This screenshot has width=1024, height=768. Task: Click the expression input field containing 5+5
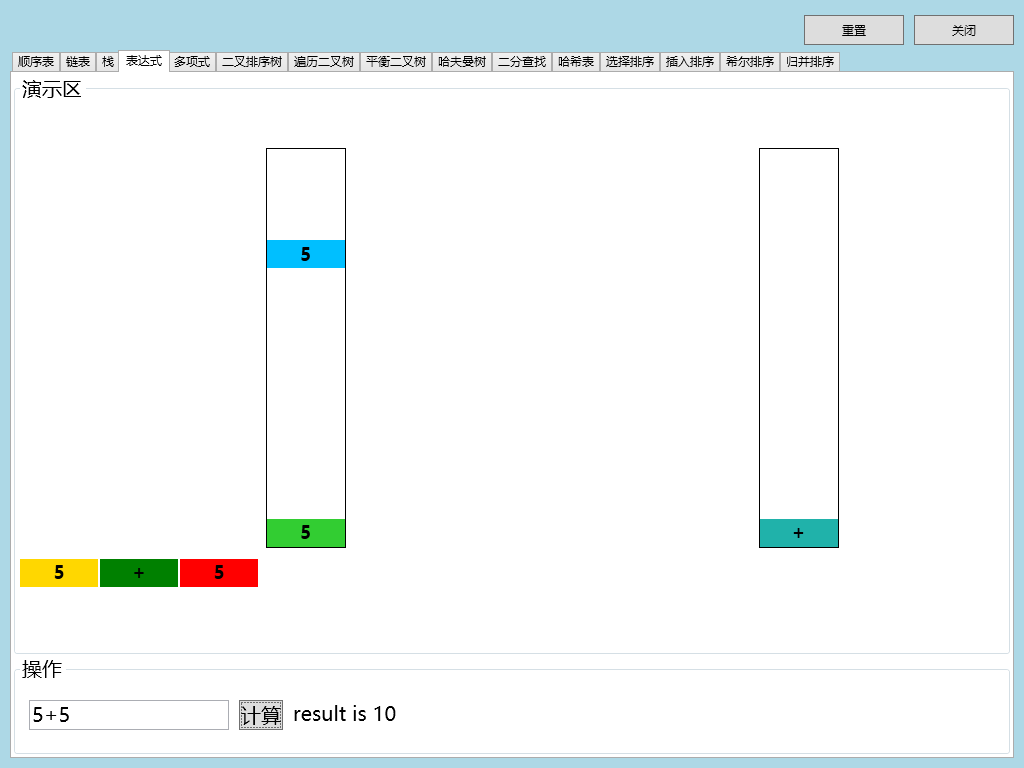129,715
